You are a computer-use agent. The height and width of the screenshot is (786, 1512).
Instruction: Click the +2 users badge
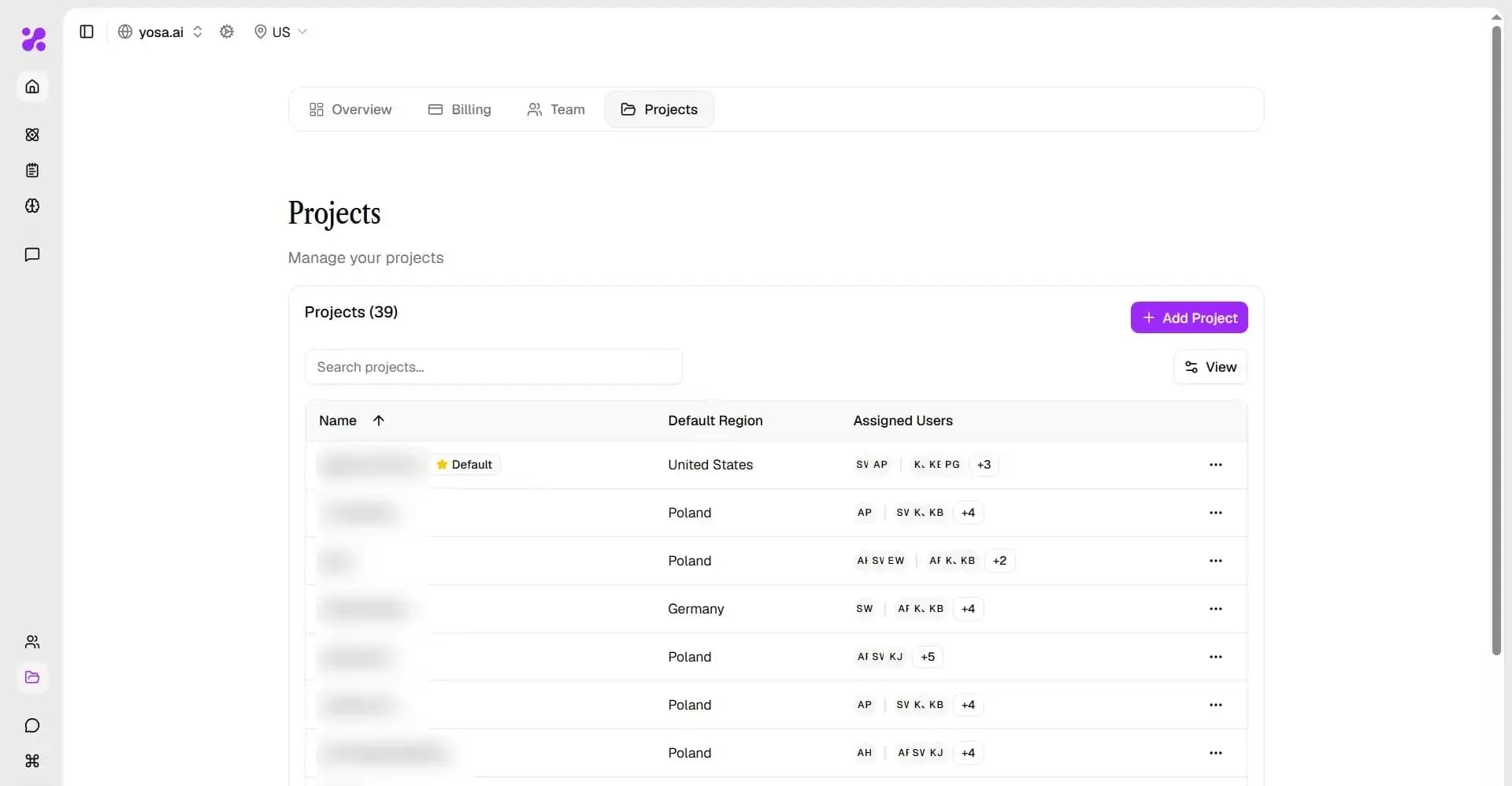[x=999, y=561]
